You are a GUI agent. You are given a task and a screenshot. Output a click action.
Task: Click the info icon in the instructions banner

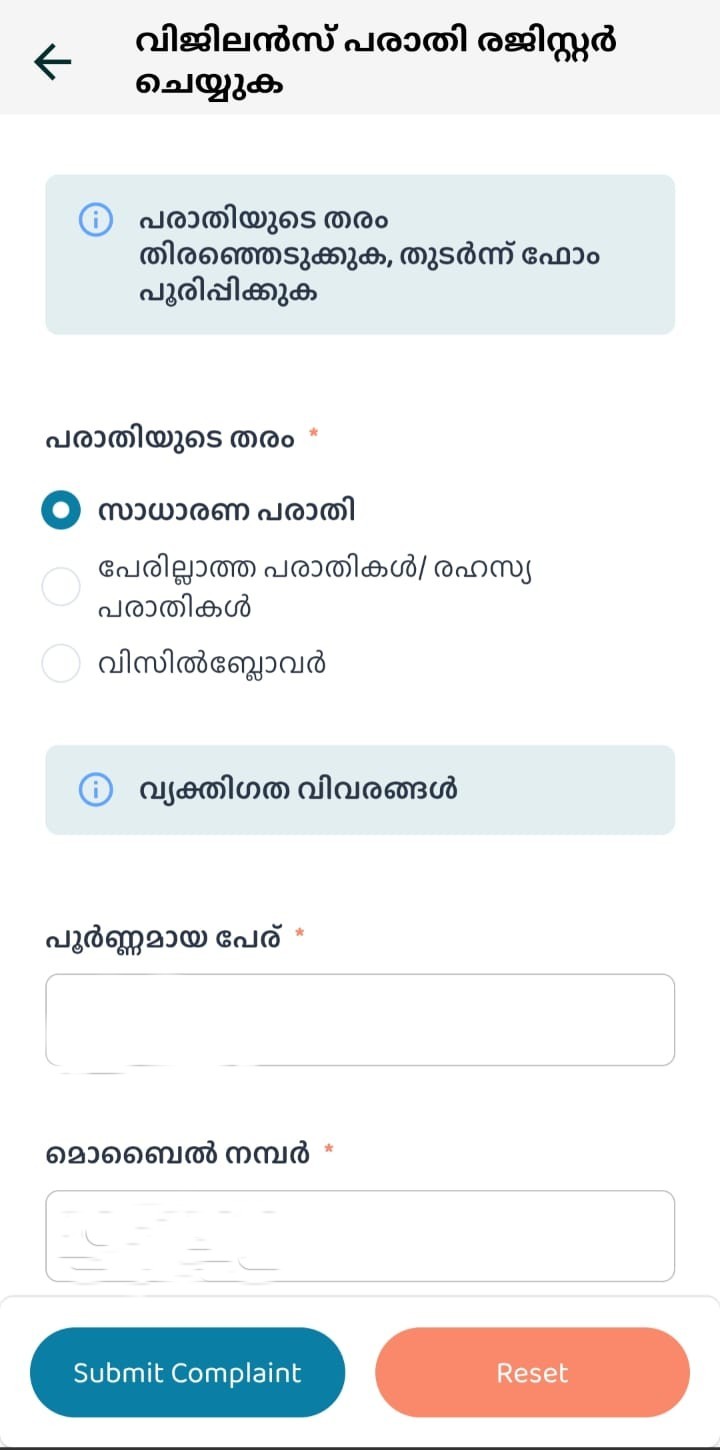[x=95, y=220]
